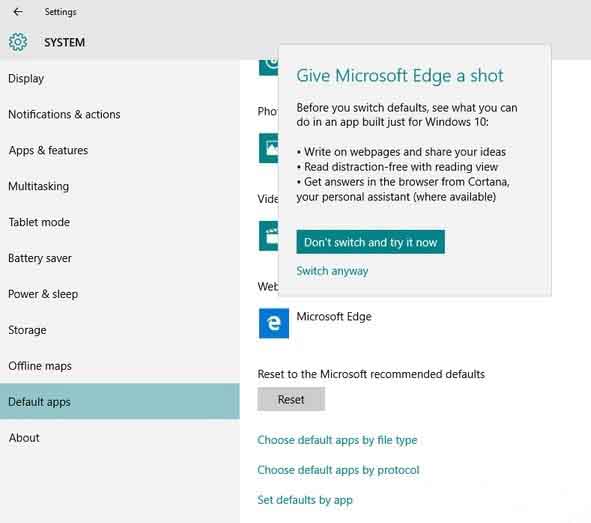Click the partially hidden music player icon
Screen dimensions: 591x523
point(269,67)
